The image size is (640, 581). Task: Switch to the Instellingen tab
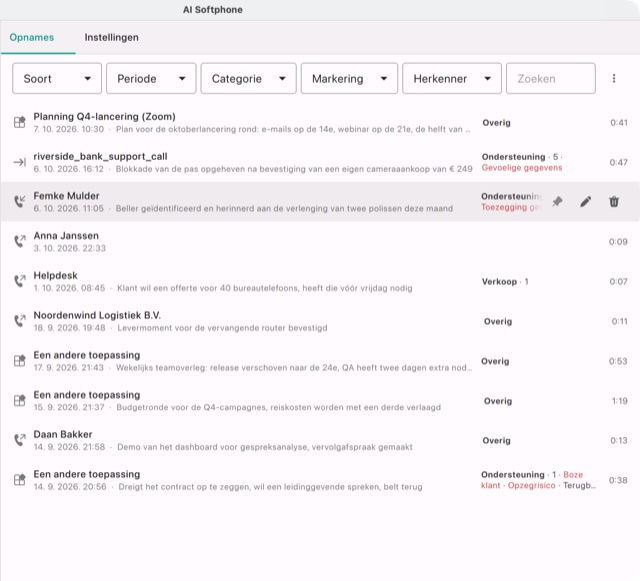pyautogui.click(x=111, y=37)
